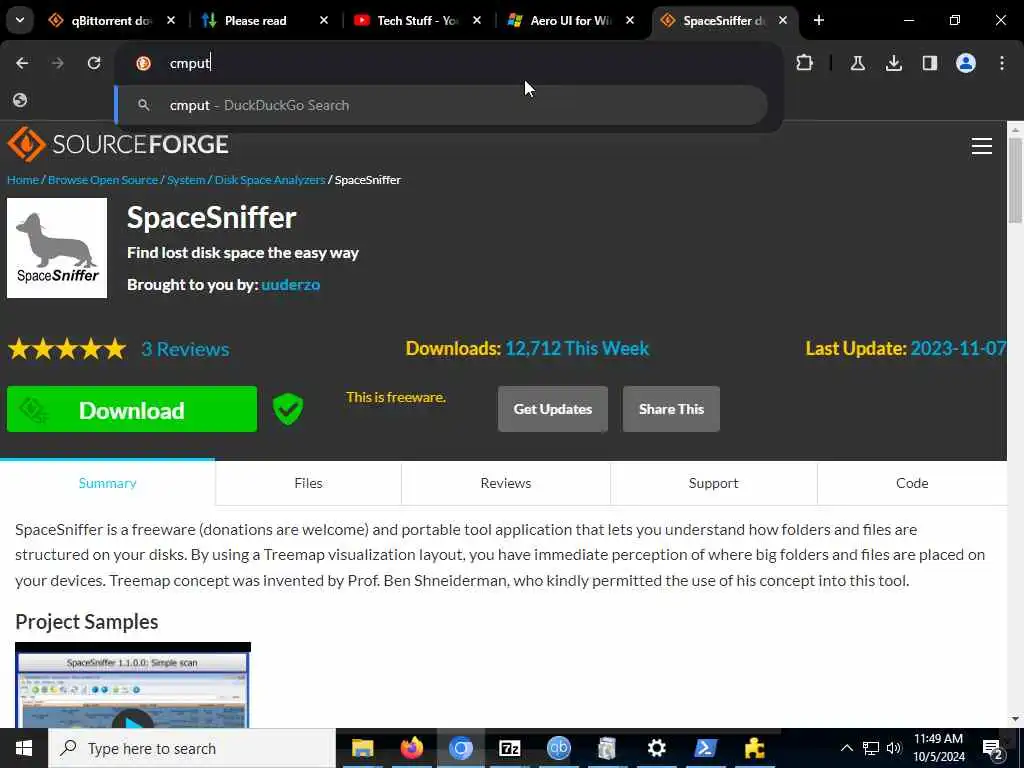Reload the current page

(x=94, y=63)
